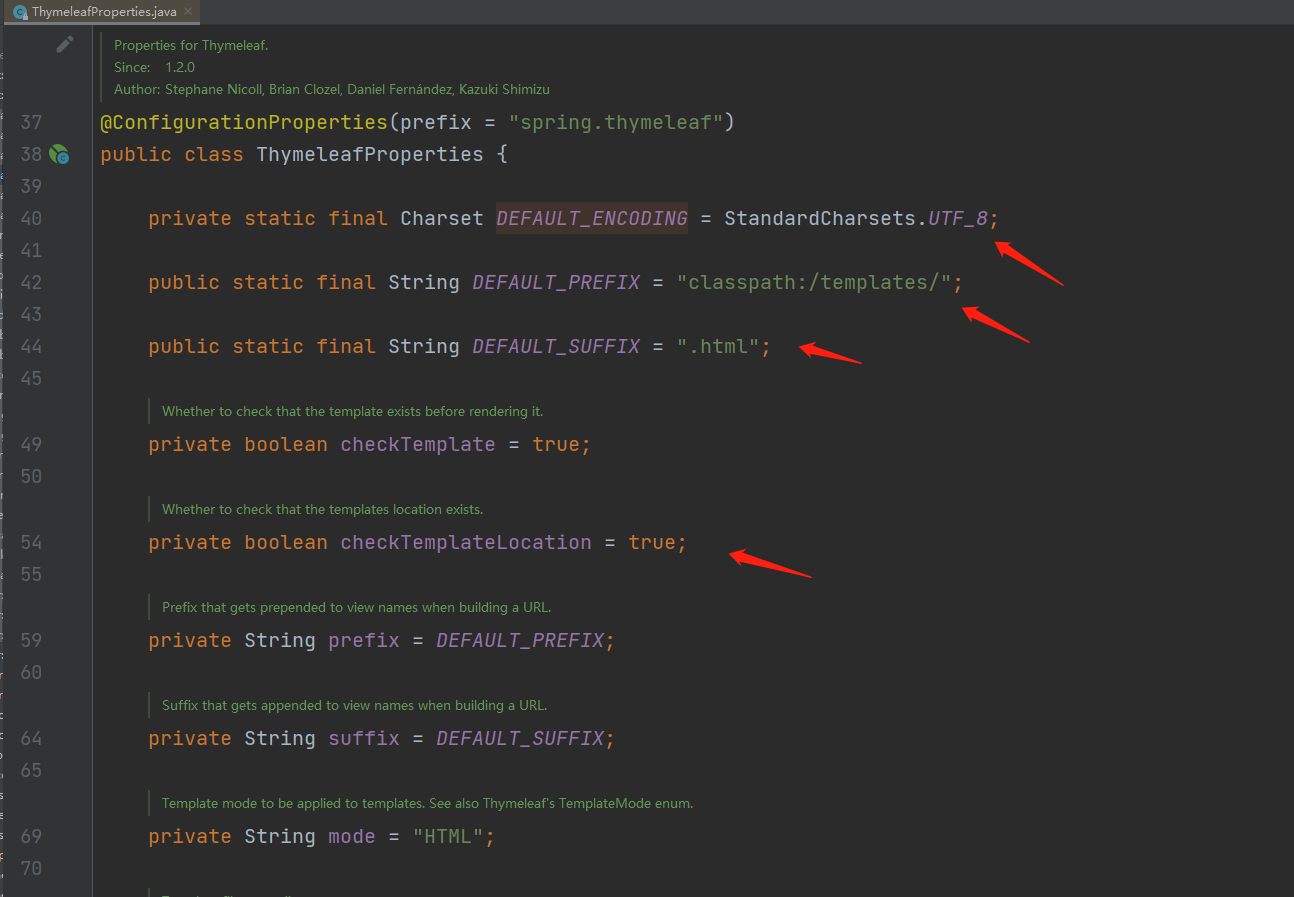The height and width of the screenshot is (897, 1294).
Task: Click the comment about checking the template exists before rendering
Action: [x=352, y=411]
